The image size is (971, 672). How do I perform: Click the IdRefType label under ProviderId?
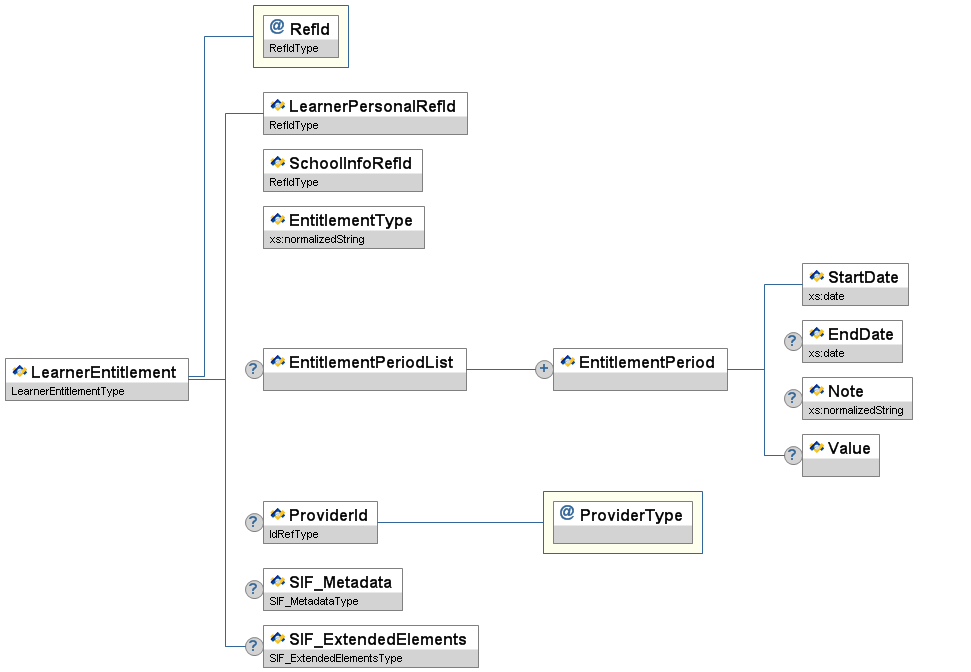click(x=294, y=534)
